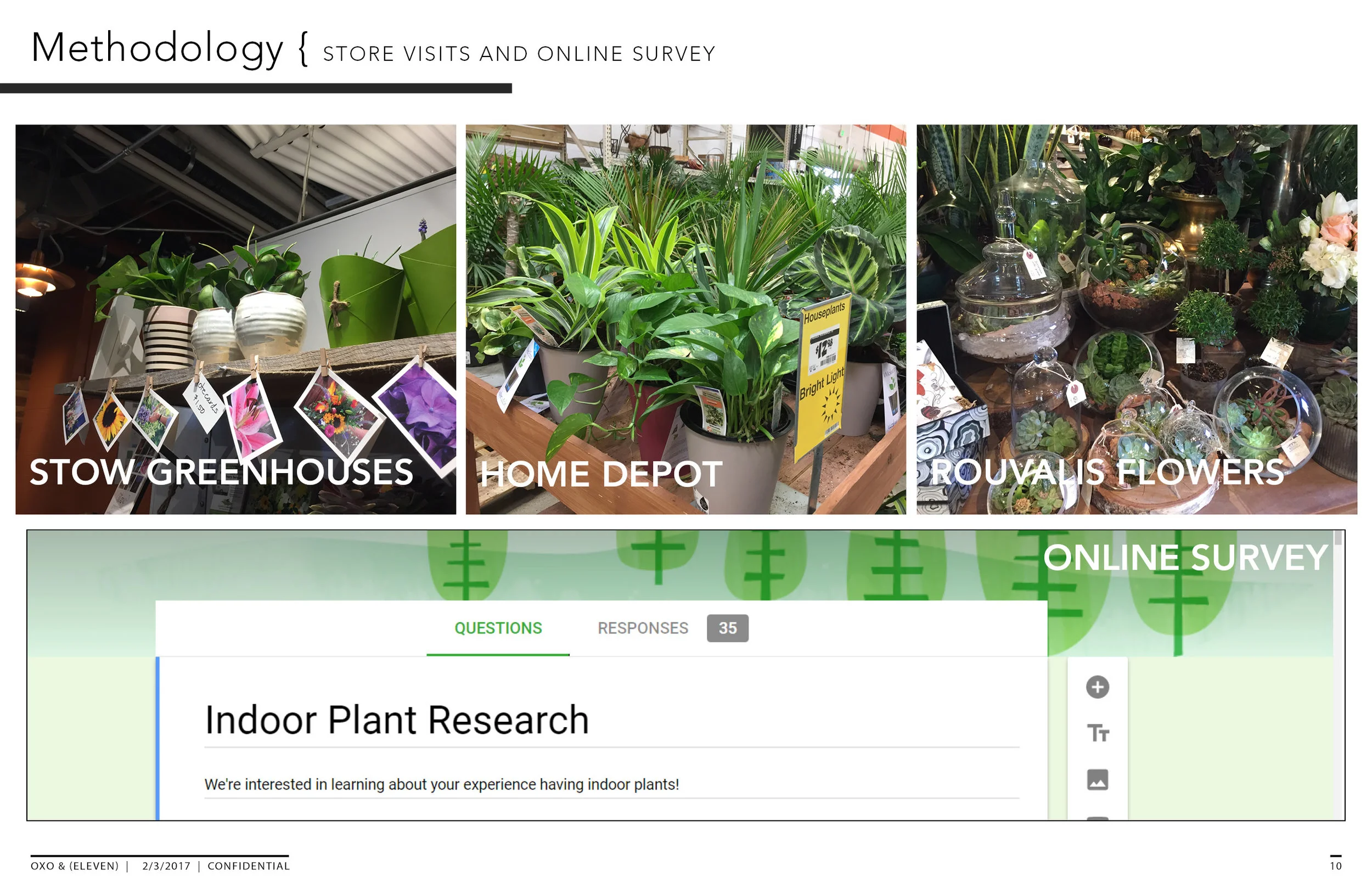Click the CONFIDENTIAL footer text
This screenshot has width=1372, height=888.
249,866
